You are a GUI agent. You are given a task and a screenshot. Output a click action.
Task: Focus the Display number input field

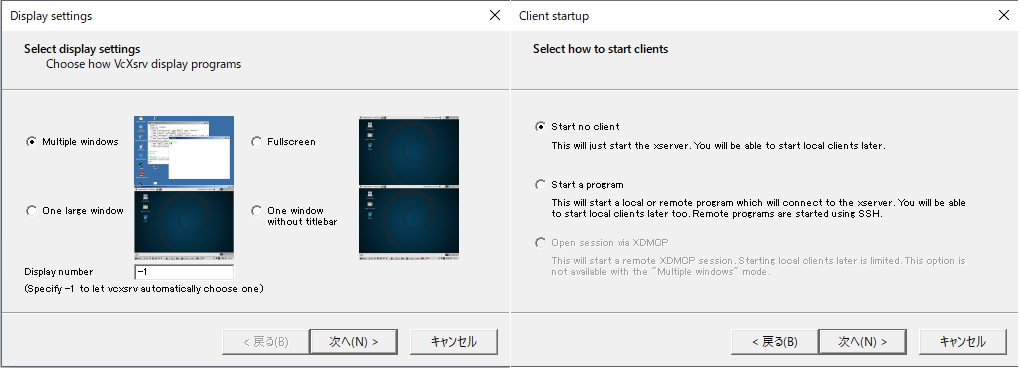point(184,272)
